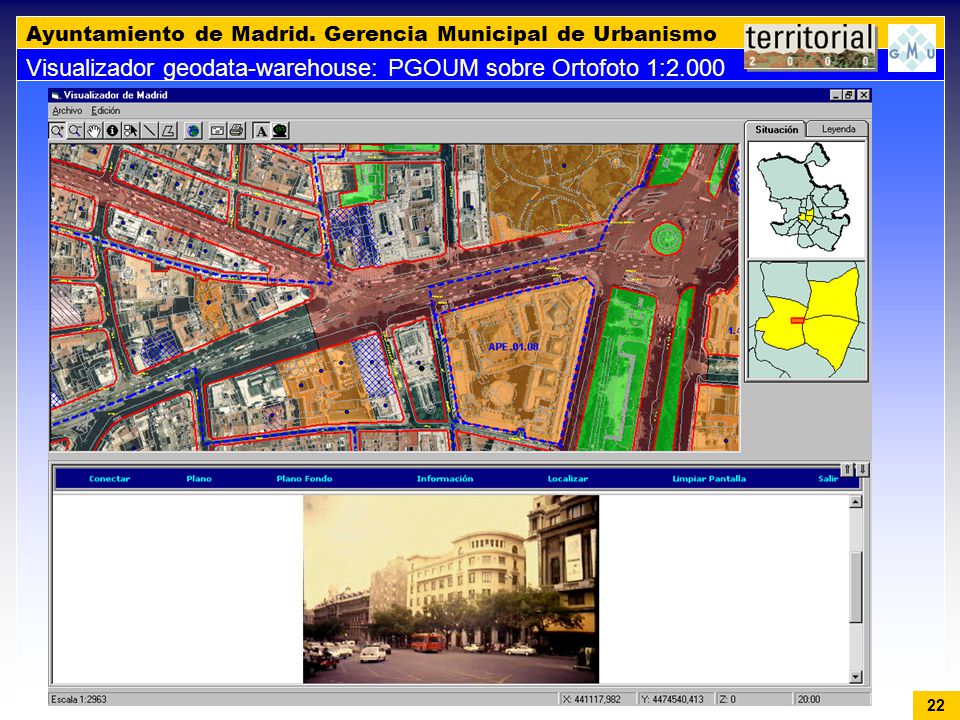Viewport: 960px width, 720px height.
Task: Select the zoom in magnifier tool
Action: 57,130
